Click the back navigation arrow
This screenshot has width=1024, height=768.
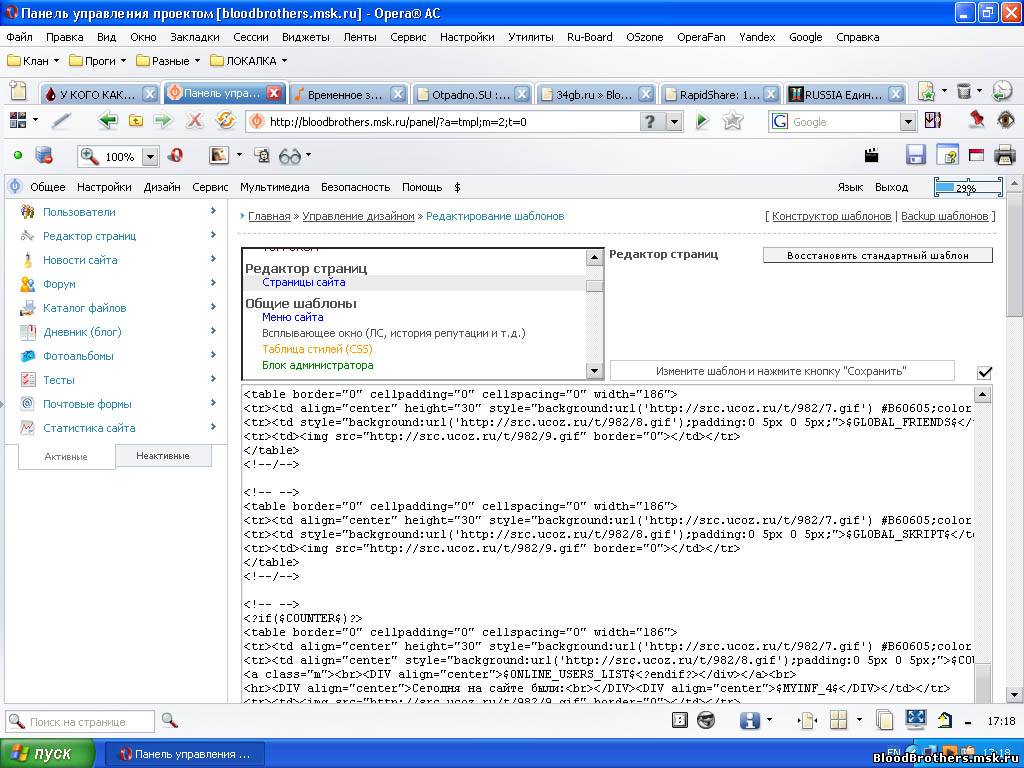tap(108, 121)
